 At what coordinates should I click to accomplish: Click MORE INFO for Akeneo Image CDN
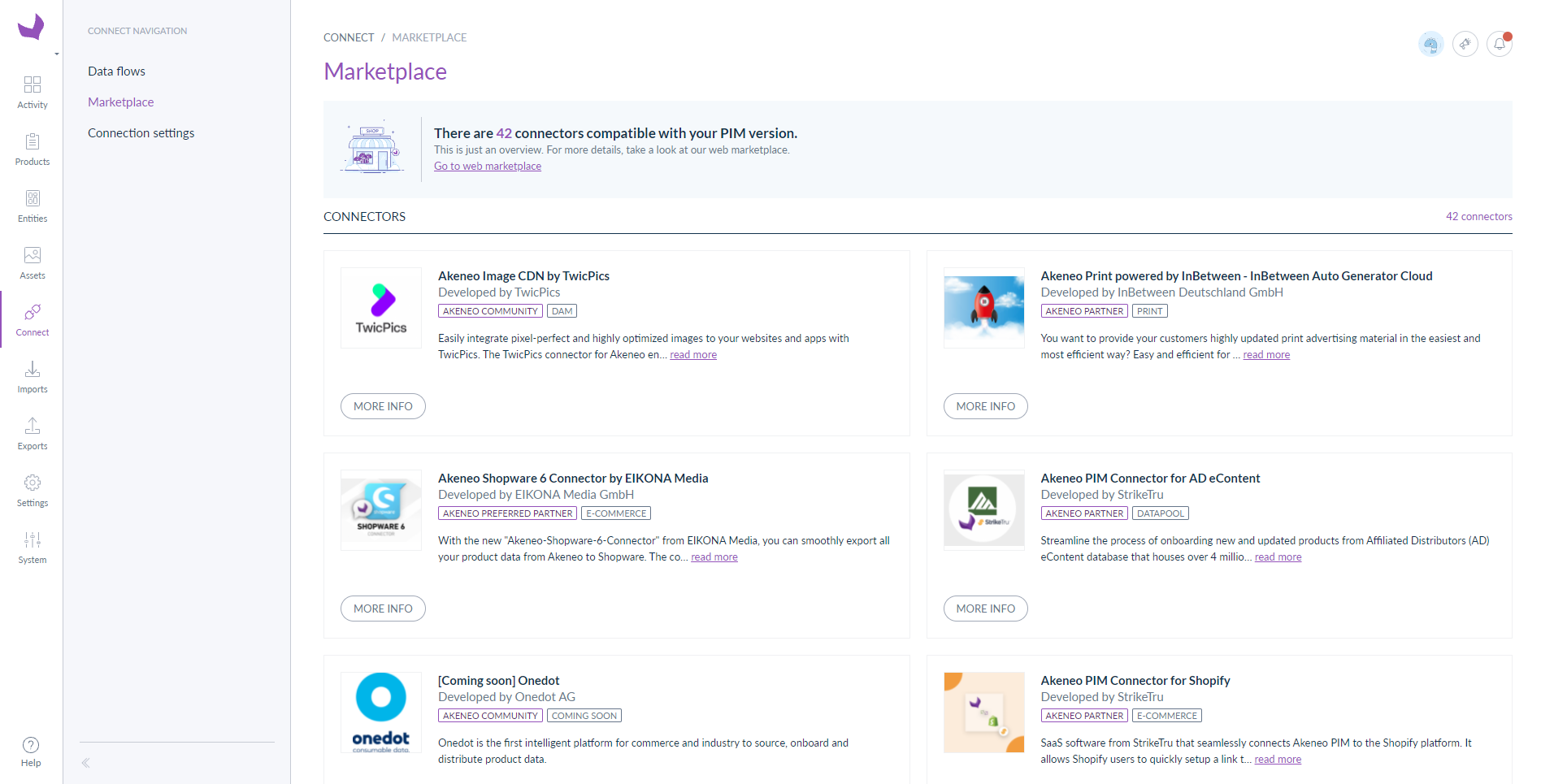383,406
